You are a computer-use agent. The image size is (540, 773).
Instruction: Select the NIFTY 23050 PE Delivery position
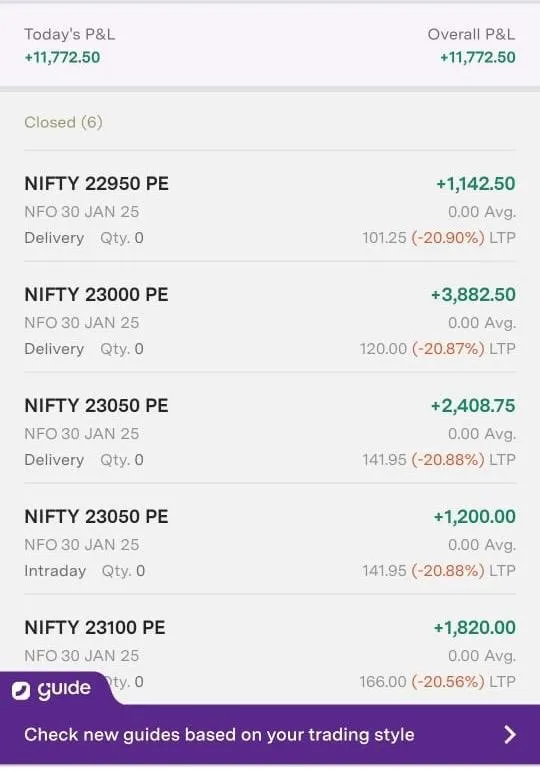270,432
